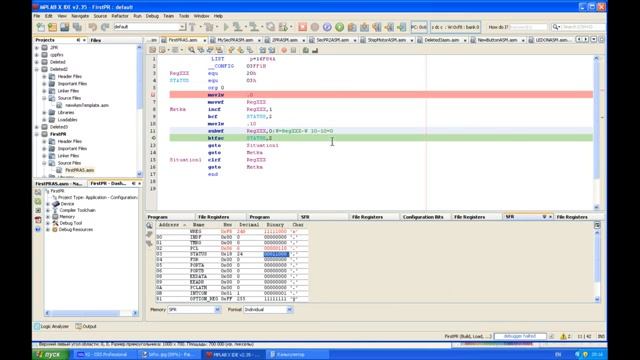
Task: Click the dashboard panel horizontal scrollbar
Action: pos(91,313)
